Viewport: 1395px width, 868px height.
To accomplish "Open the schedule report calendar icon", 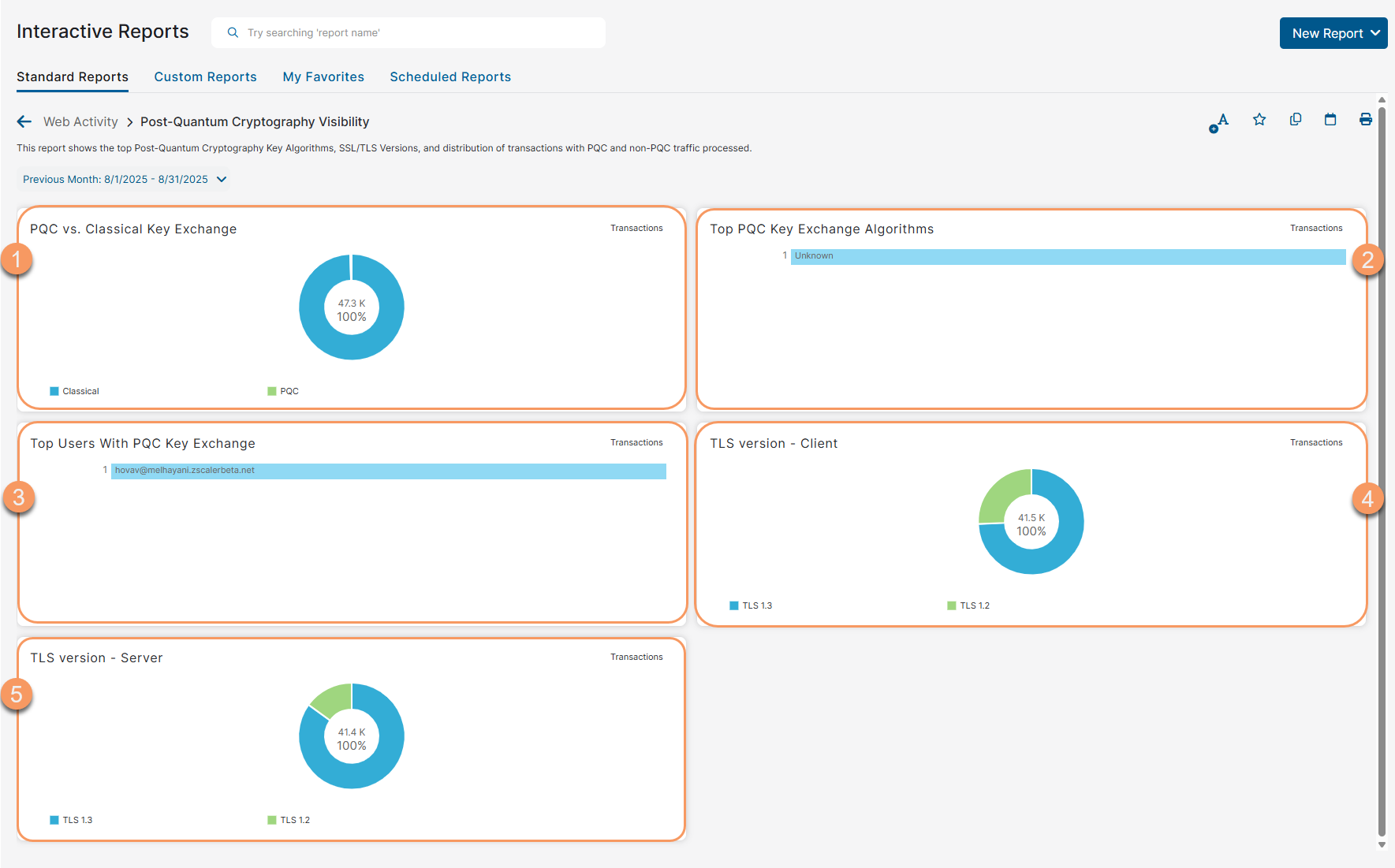I will tap(1330, 120).
